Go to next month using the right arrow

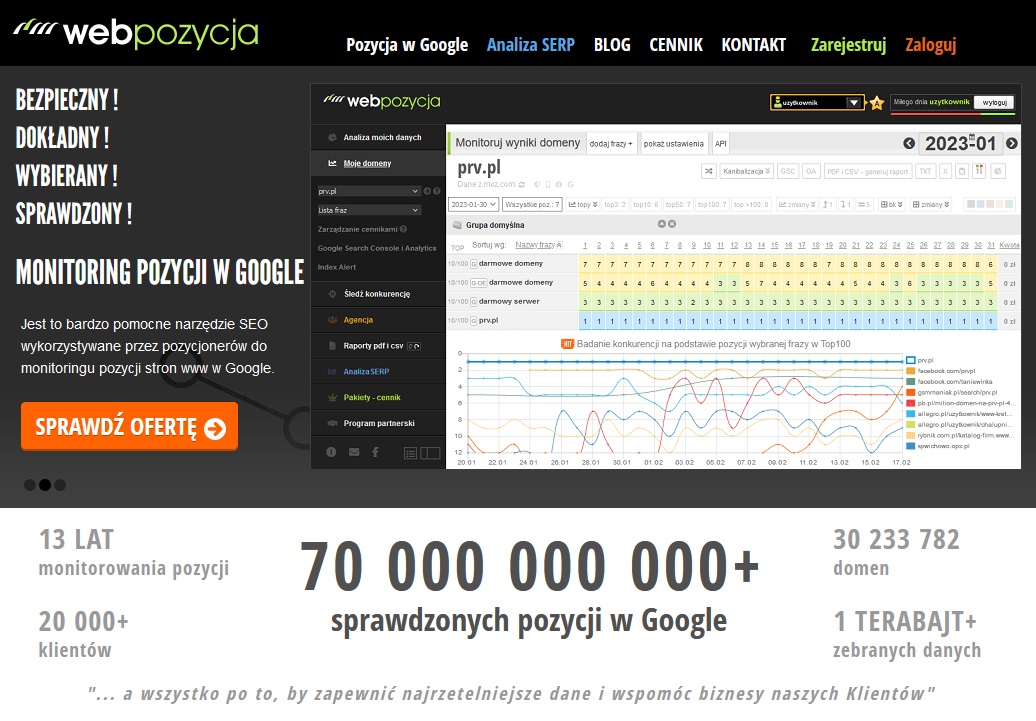[x=1012, y=144]
